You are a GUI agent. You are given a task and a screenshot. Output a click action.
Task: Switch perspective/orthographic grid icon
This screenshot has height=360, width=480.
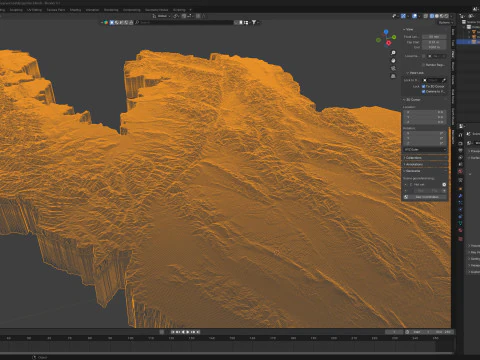point(393,76)
